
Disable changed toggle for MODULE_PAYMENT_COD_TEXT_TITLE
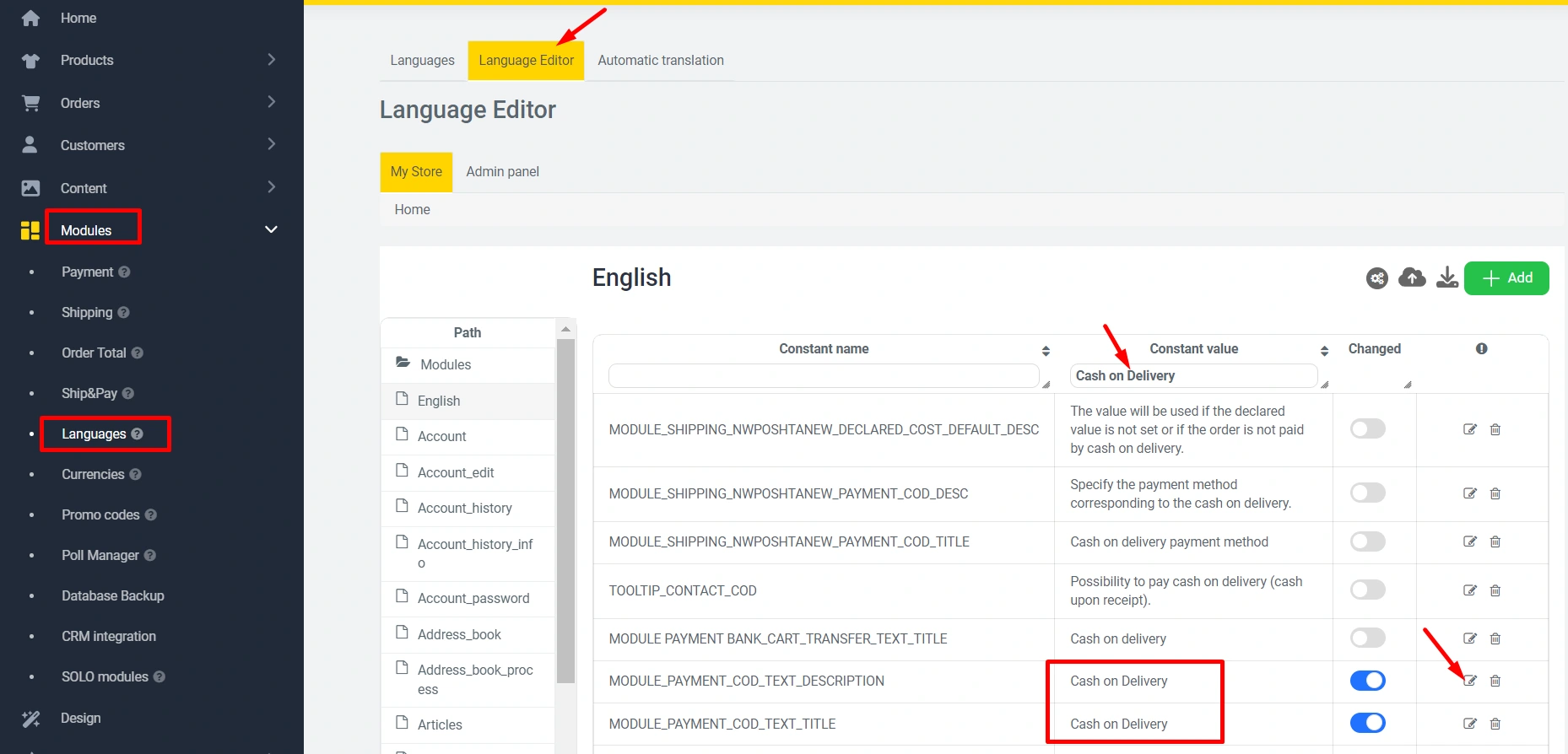(1367, 724)
